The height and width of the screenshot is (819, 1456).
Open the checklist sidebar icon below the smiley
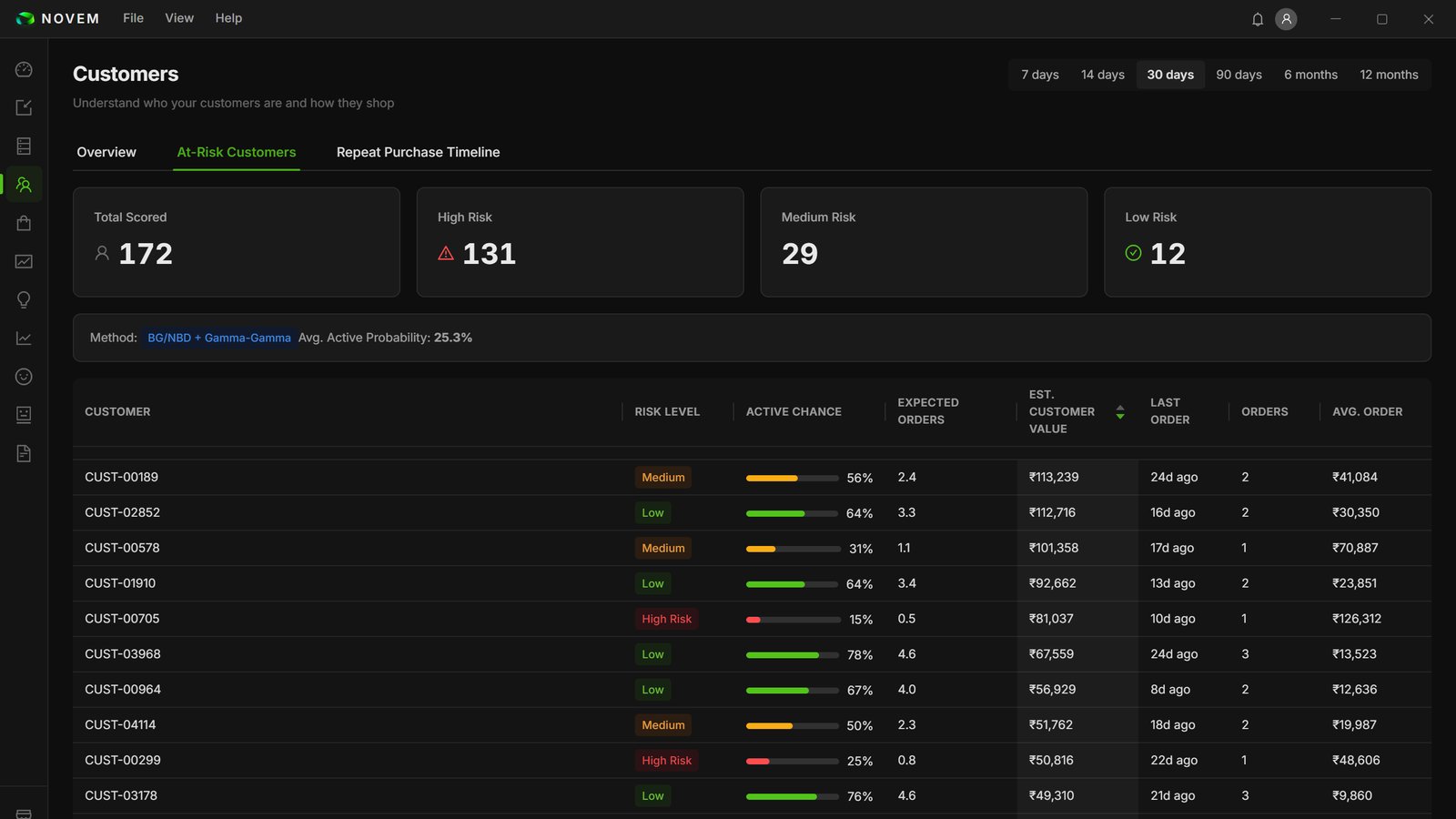coord(24,415)
